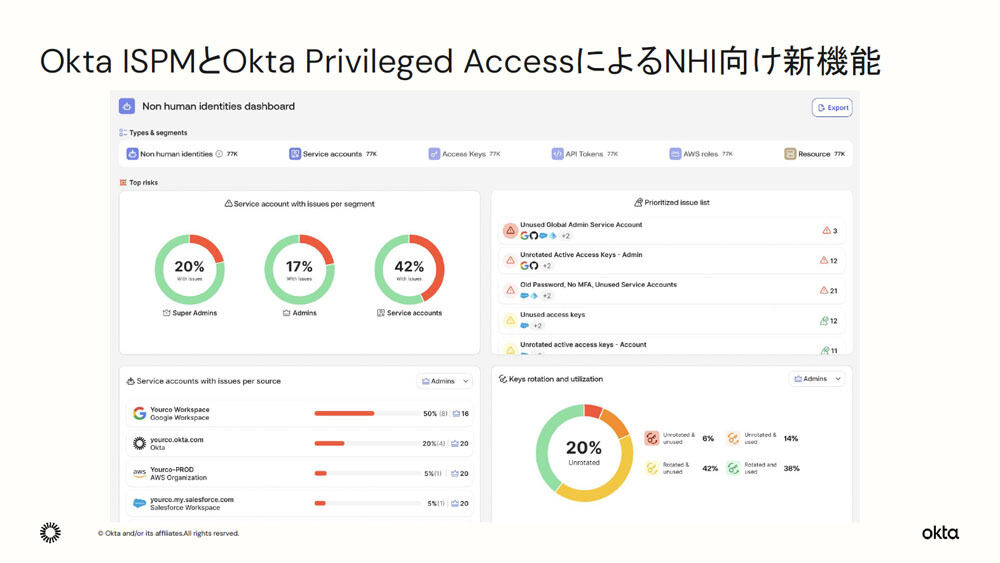
Task: Click the GitHub icon under Unrotated Active Access Keys
Action: pos(534,266)
